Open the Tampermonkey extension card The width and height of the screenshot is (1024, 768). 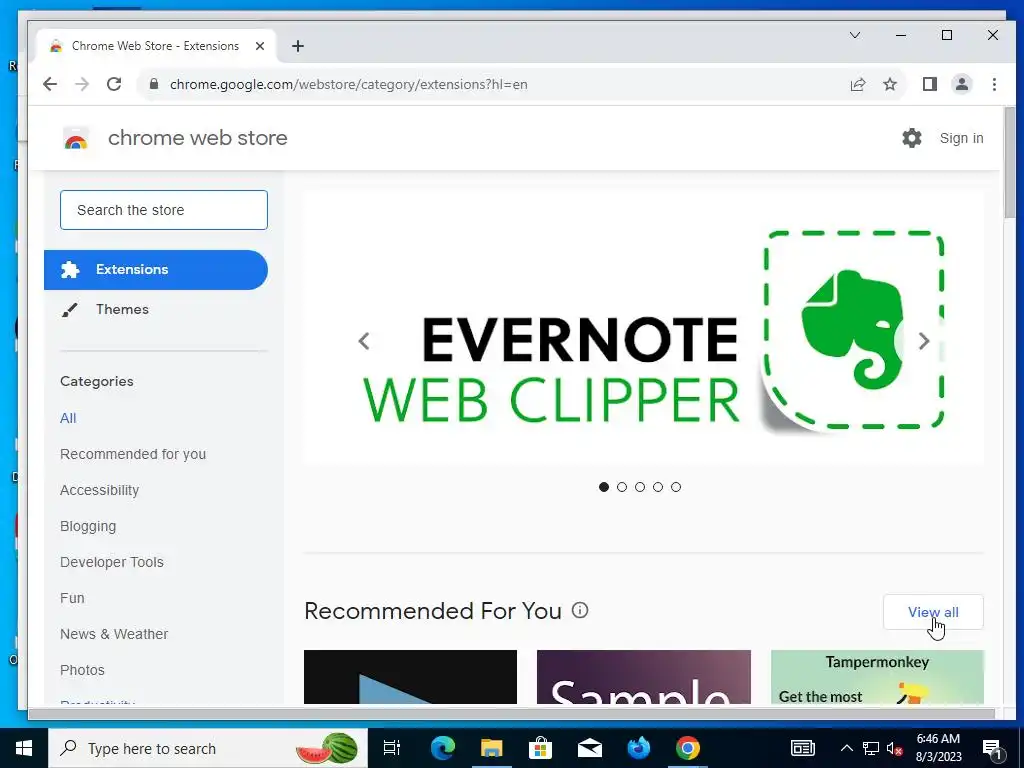(877, 677)
